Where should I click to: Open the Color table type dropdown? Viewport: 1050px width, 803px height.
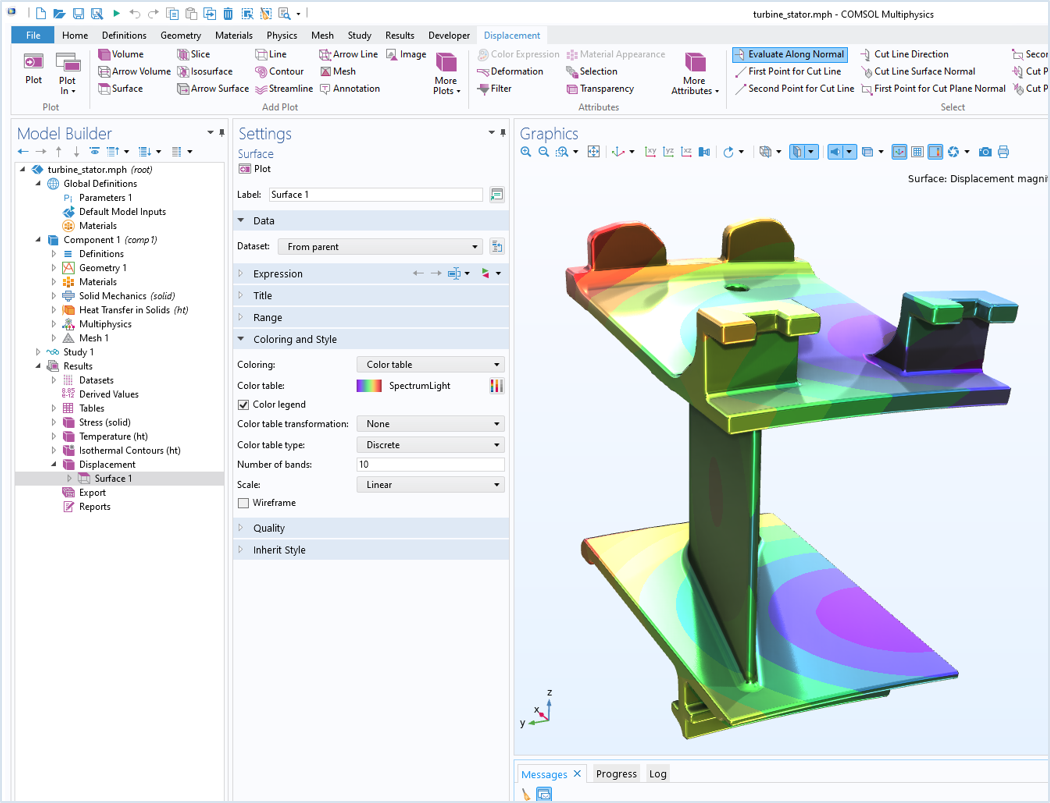point(431,445)
